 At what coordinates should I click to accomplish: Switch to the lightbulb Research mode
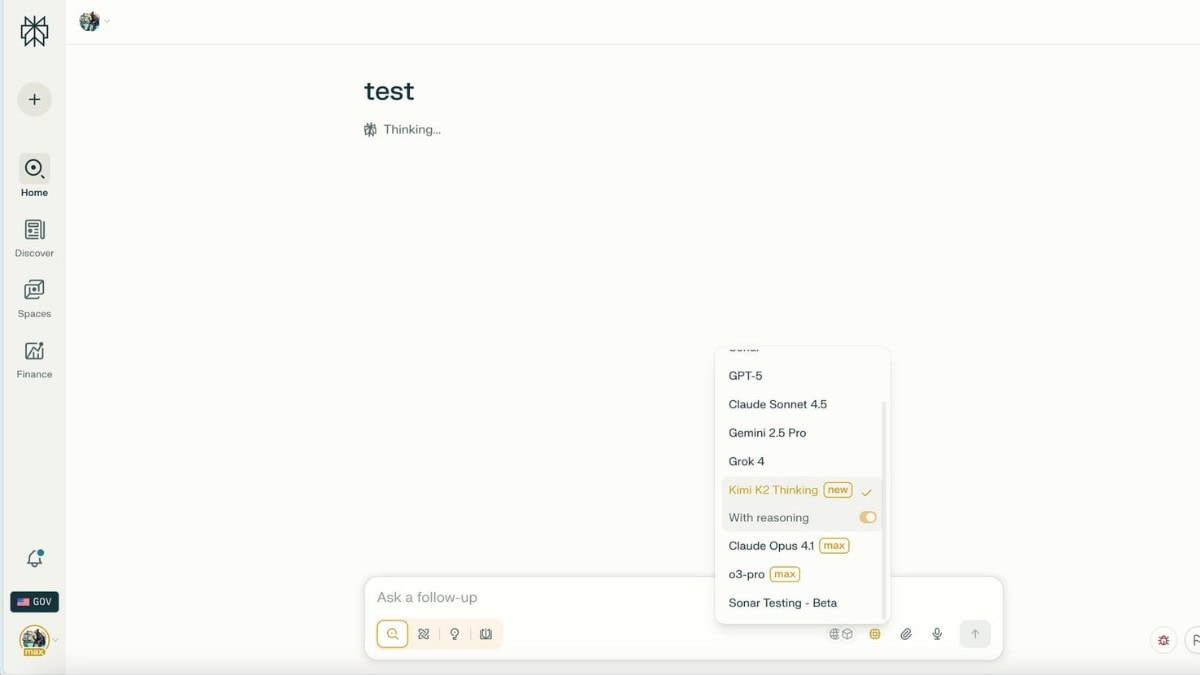[454, 634]
